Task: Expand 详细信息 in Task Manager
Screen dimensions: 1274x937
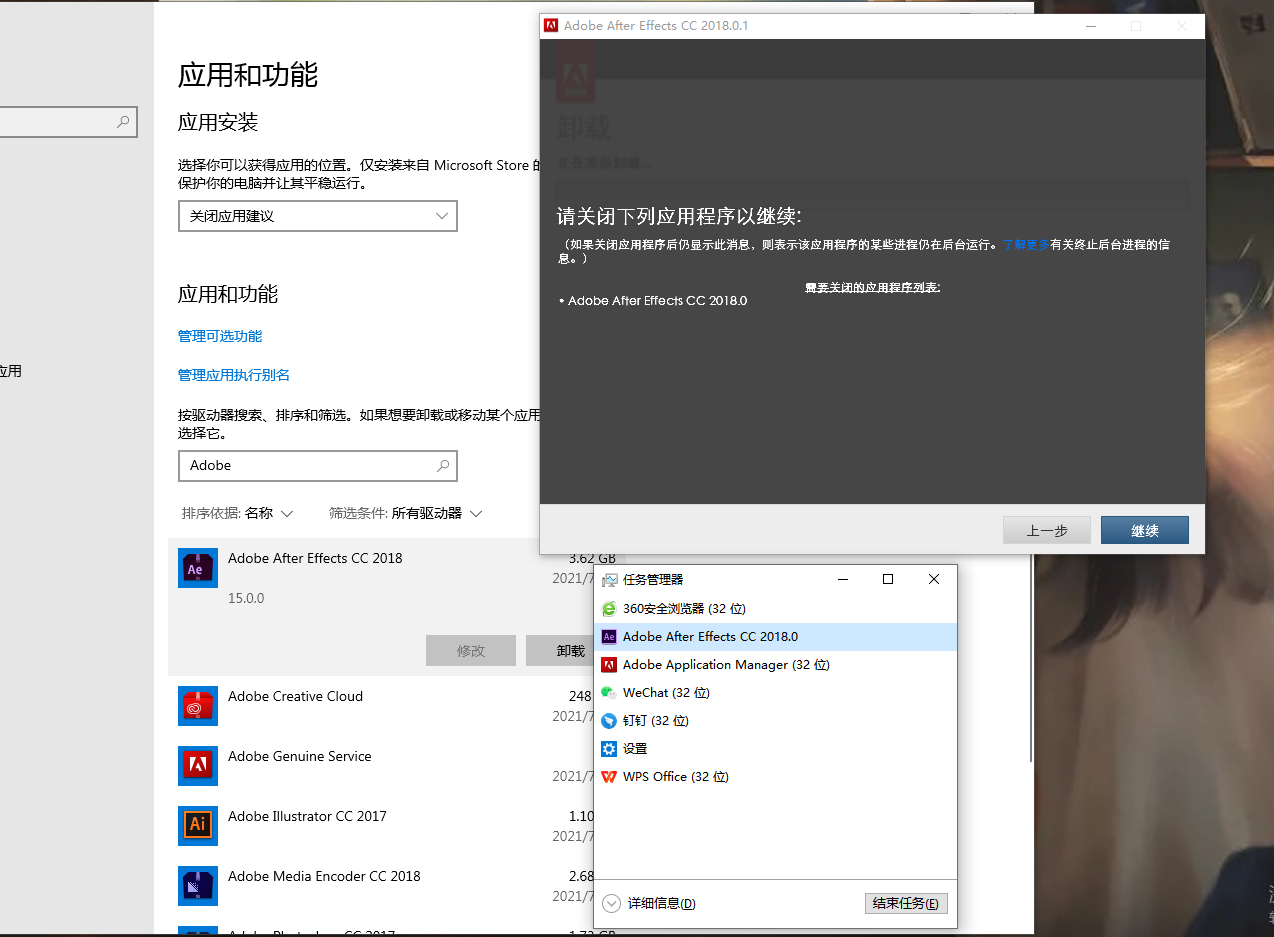Action: pos(650,903)
